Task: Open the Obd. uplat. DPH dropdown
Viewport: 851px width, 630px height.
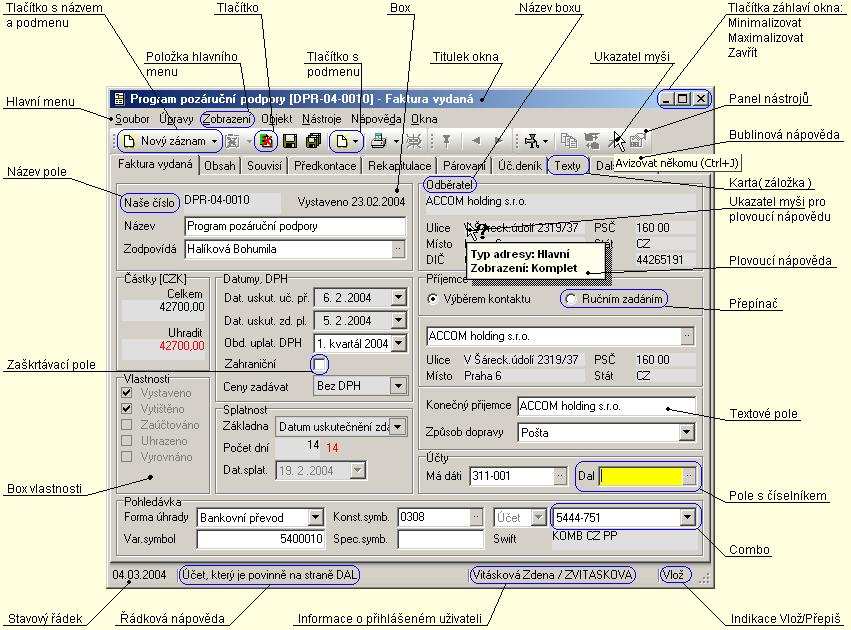Action: (x=398, y=343)
